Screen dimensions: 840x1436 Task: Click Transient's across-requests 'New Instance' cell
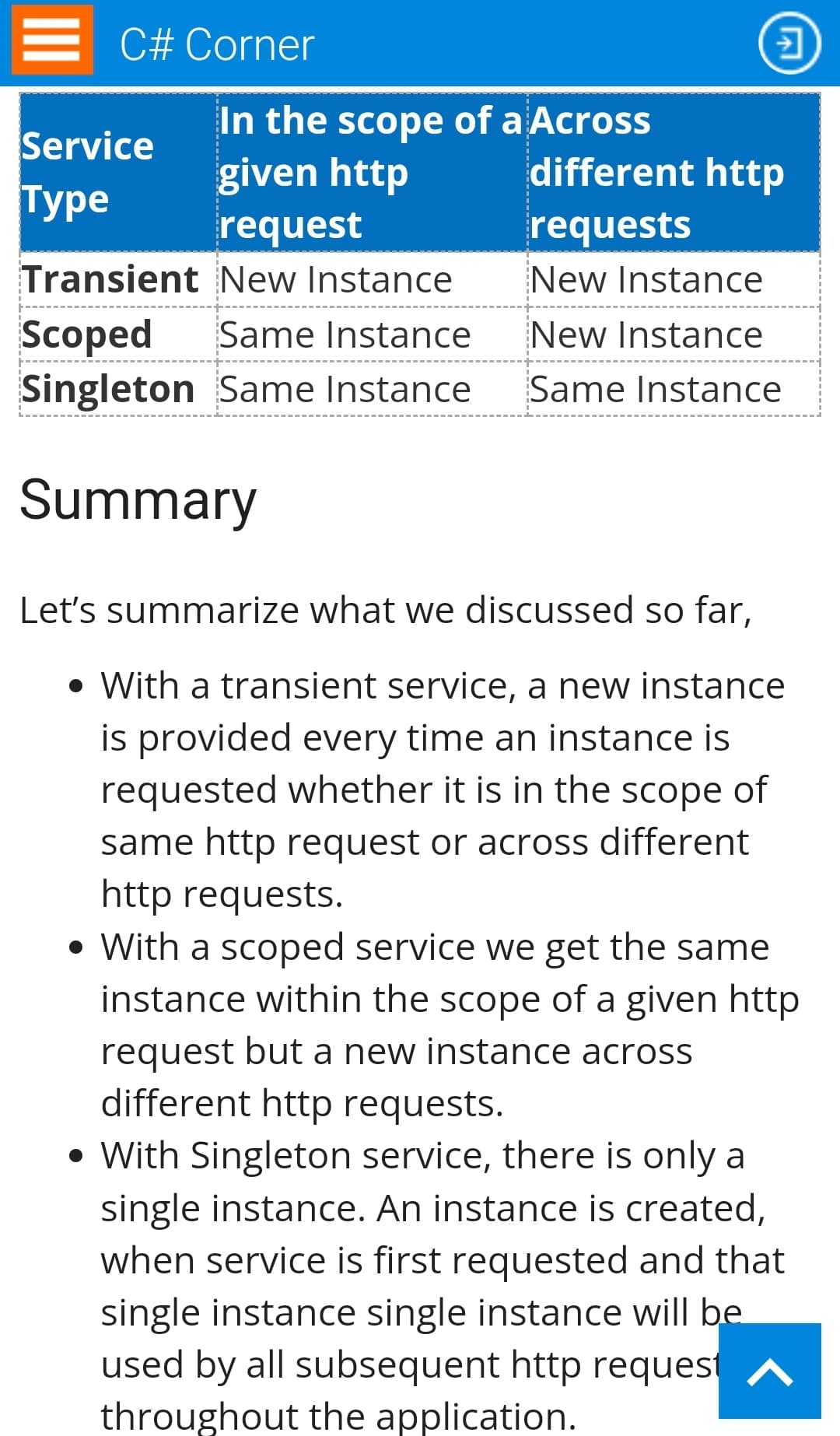click(x=674, y=279)
